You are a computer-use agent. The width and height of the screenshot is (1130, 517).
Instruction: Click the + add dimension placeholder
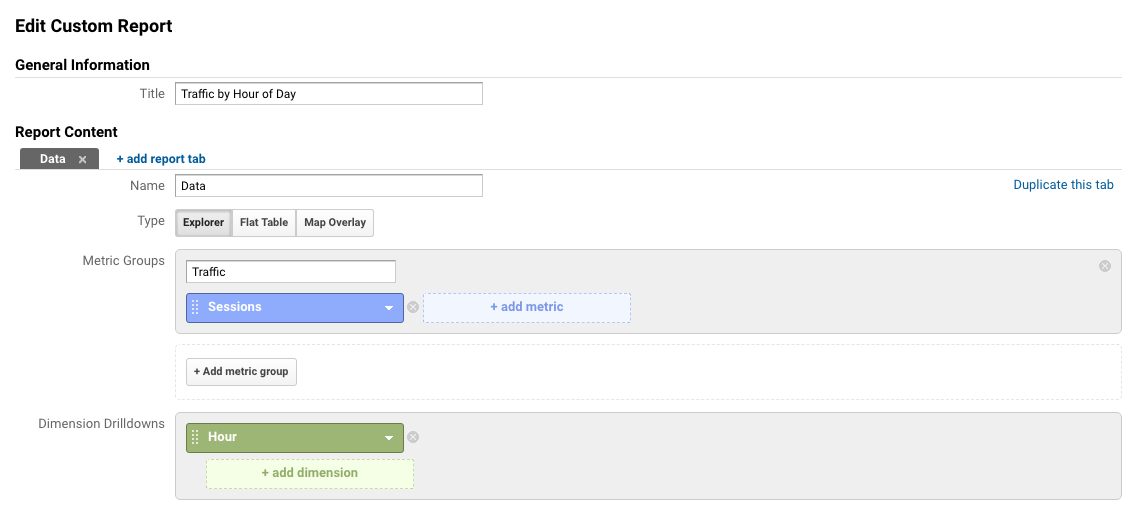pyautogui.click(x=310, y=474)
